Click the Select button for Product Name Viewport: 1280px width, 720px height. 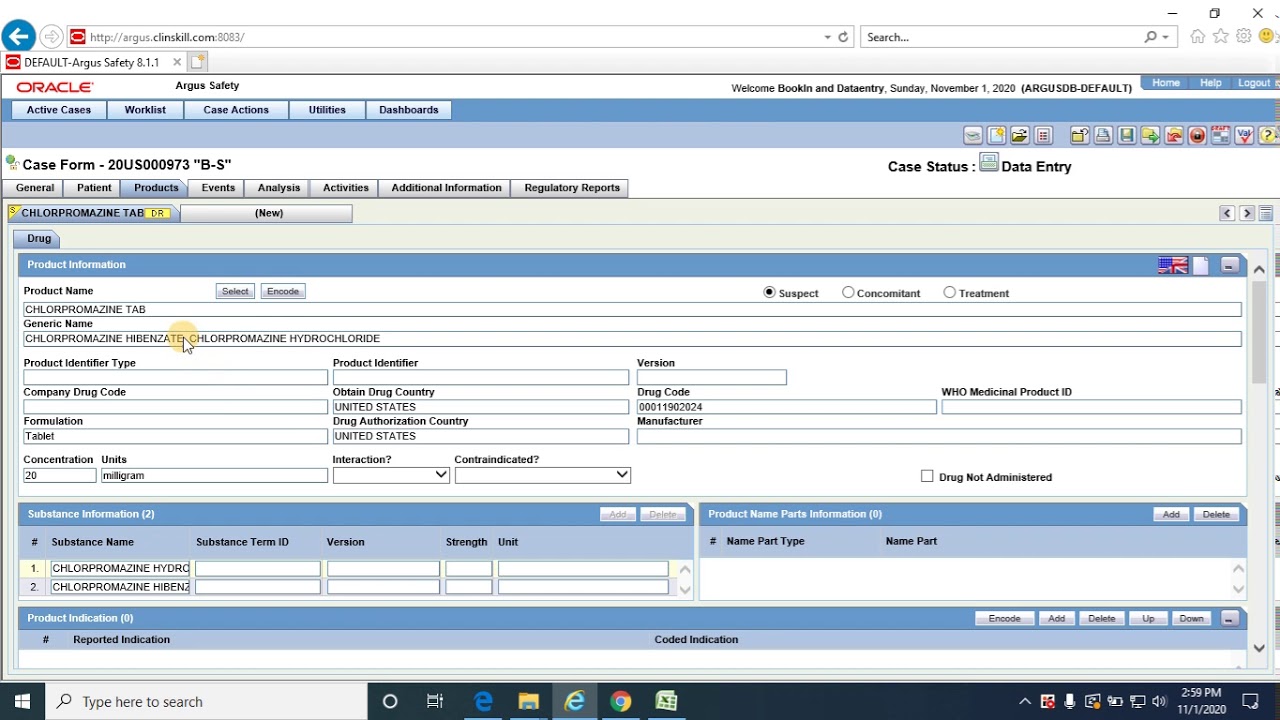[x=235, y=291]
